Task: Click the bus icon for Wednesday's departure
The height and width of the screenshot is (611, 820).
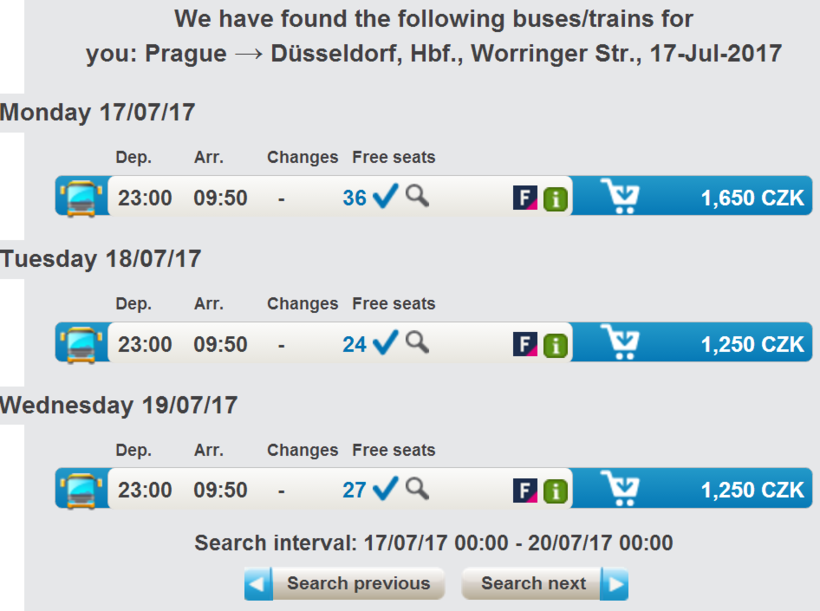Action: (x=81, y=489)
